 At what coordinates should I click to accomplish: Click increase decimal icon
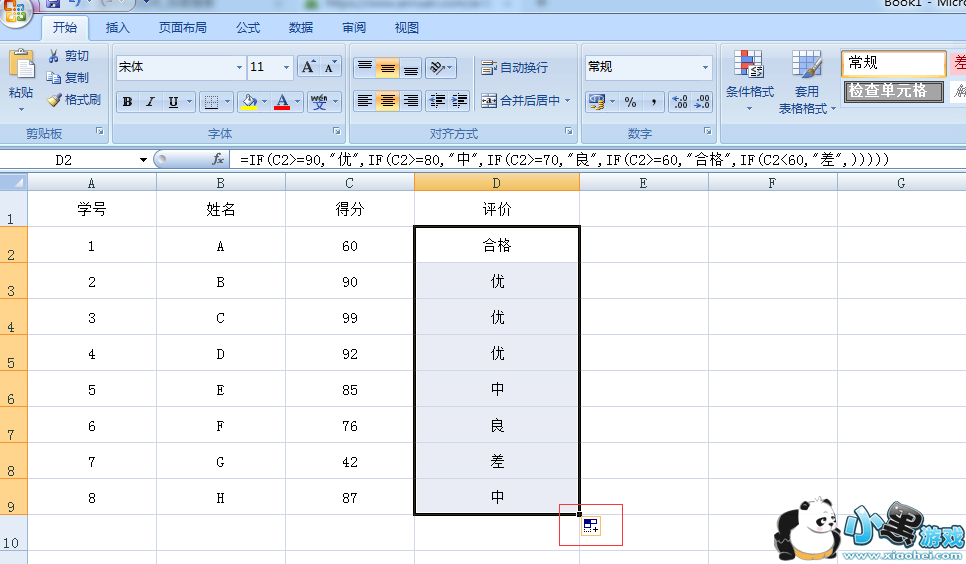[680, 102]
